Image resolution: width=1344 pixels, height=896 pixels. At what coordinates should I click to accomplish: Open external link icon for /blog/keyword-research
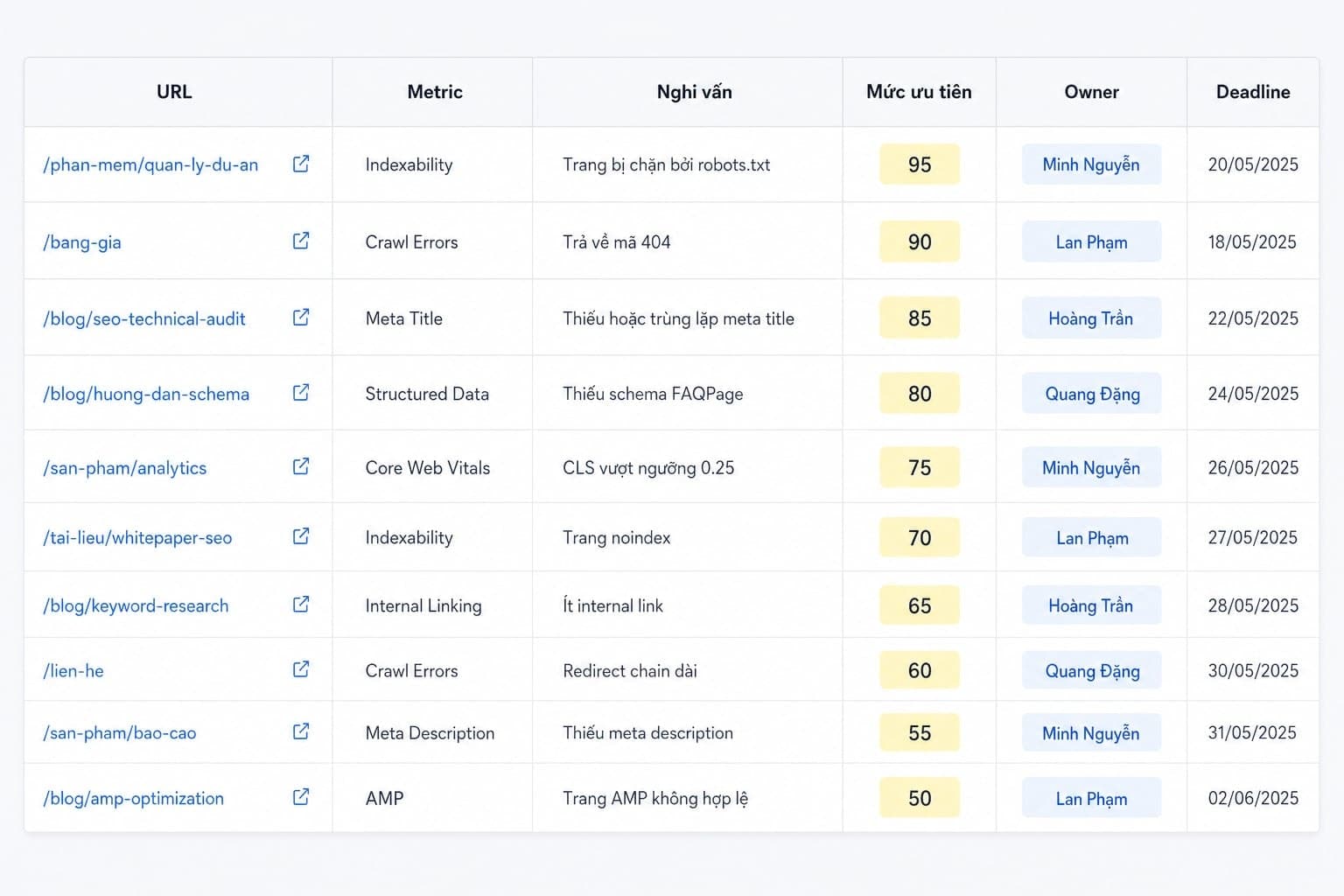(301, 605)
